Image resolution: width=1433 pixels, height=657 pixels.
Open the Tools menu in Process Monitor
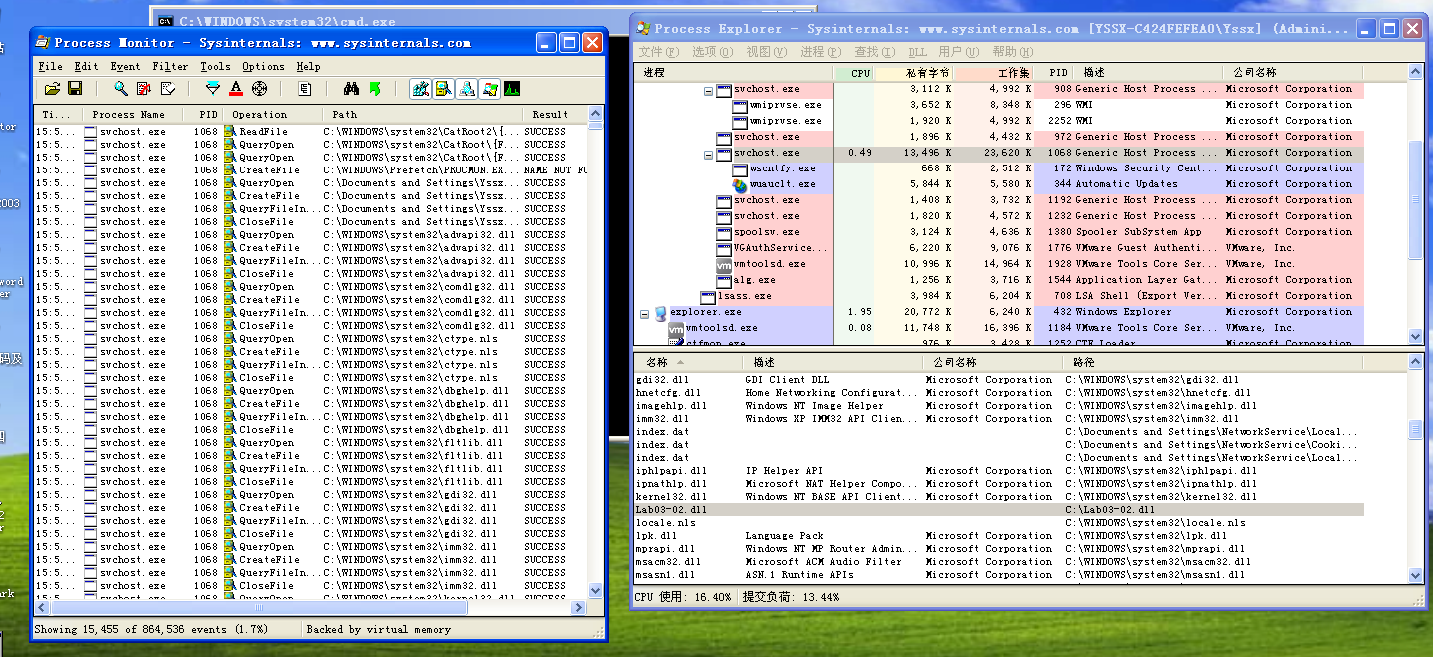pos(215,66)
